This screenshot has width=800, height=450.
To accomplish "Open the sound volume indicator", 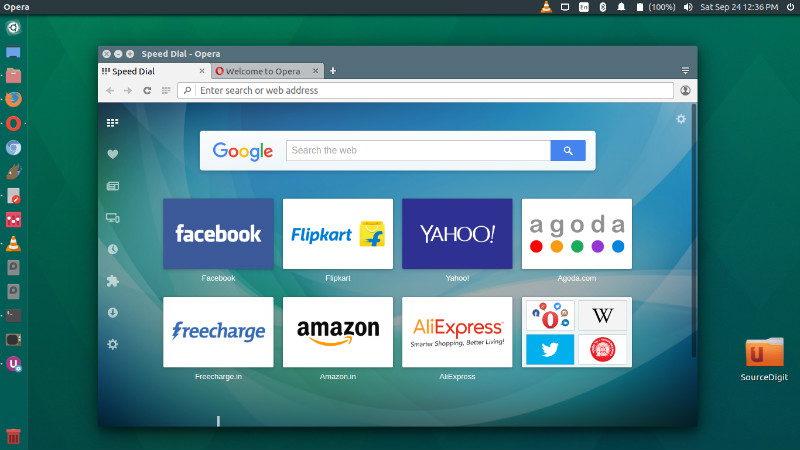I will pyautogui.click(x=688, y=7).
